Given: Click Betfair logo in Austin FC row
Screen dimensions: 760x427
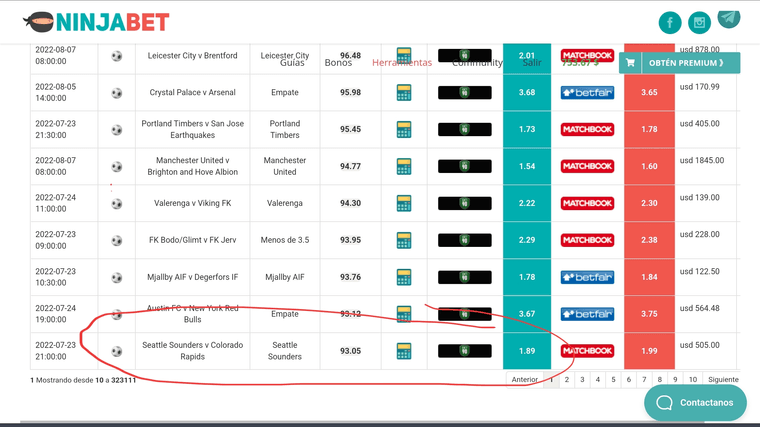Looking at the screenshot, I should click(x=587, y=314).
